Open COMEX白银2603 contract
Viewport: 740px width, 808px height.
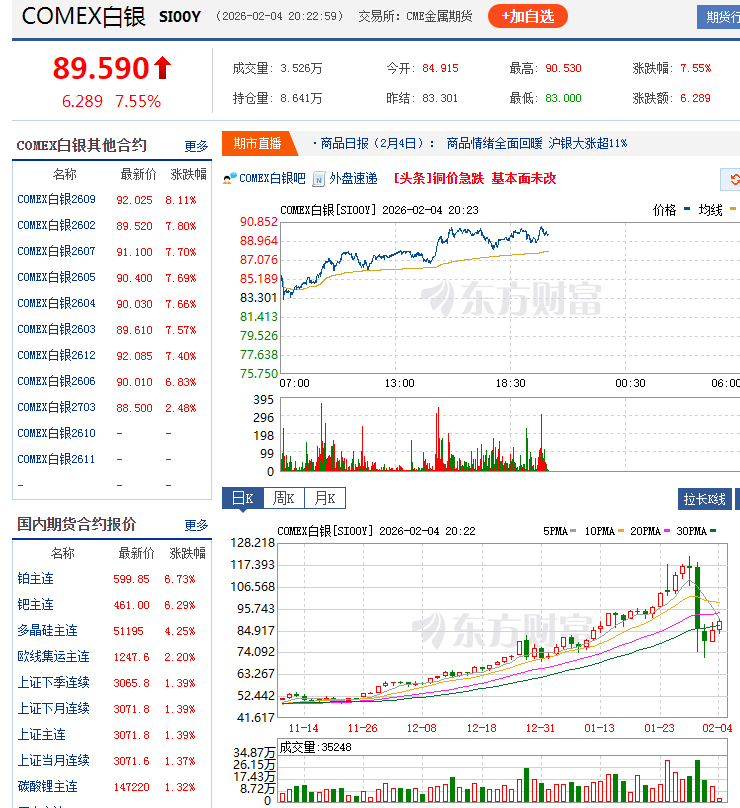[56, 329]
